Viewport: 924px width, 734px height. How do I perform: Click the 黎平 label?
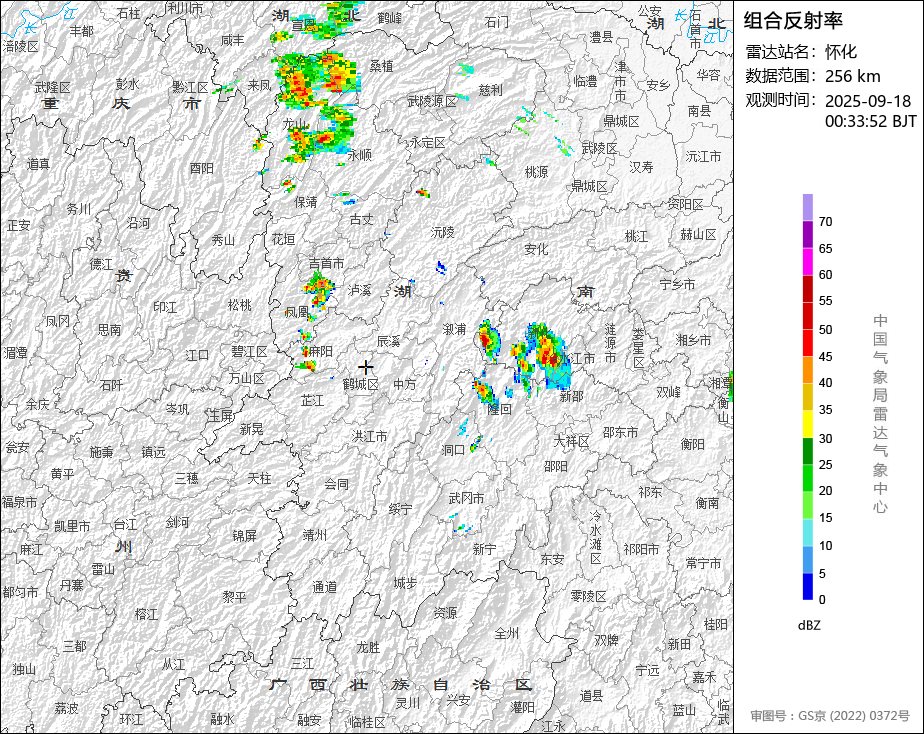234,597
